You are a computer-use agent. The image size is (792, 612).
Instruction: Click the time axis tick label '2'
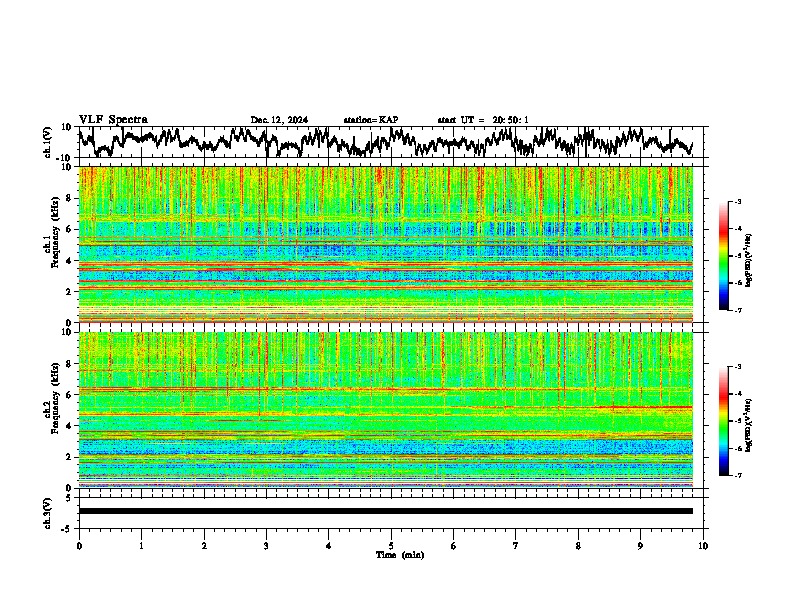click(x=204, y=546)
